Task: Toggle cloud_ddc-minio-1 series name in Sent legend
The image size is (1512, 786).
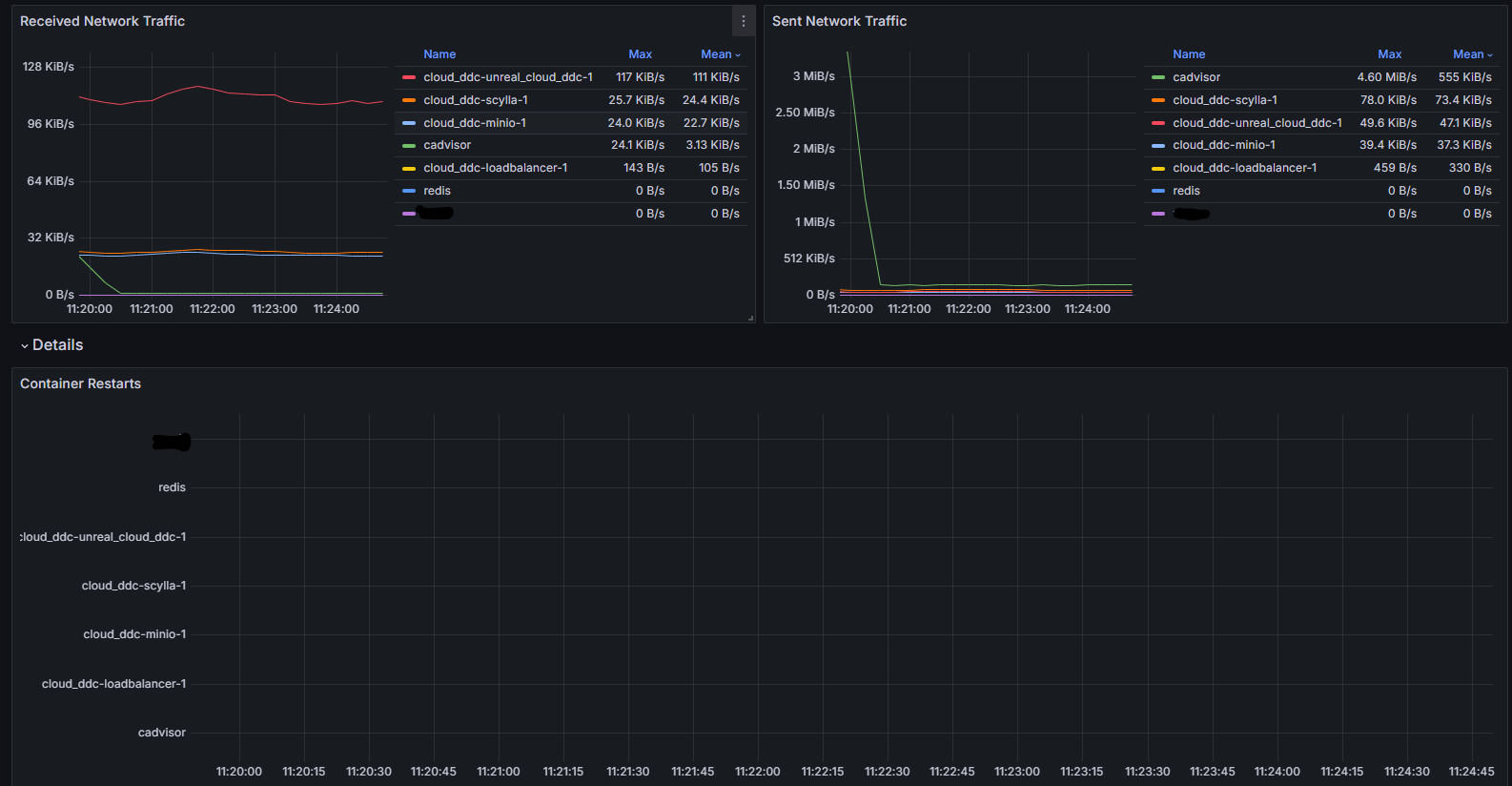Action: pos(1224,145)
